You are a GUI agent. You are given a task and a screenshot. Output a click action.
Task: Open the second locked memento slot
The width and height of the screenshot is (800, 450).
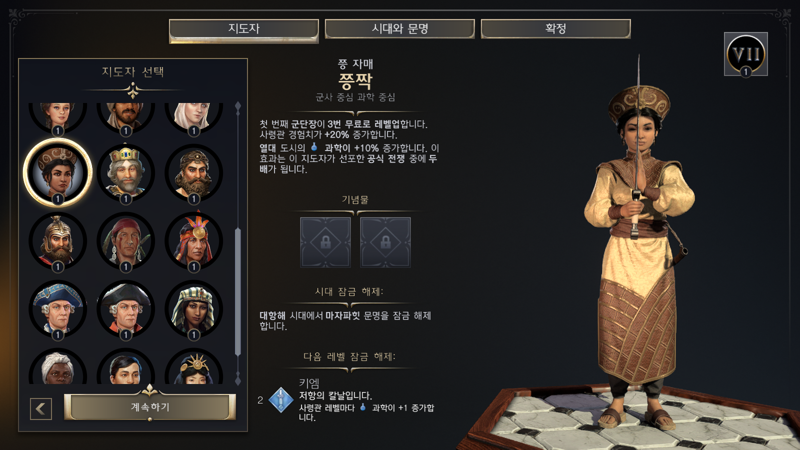pyautogui.click(x=385, y=242)
